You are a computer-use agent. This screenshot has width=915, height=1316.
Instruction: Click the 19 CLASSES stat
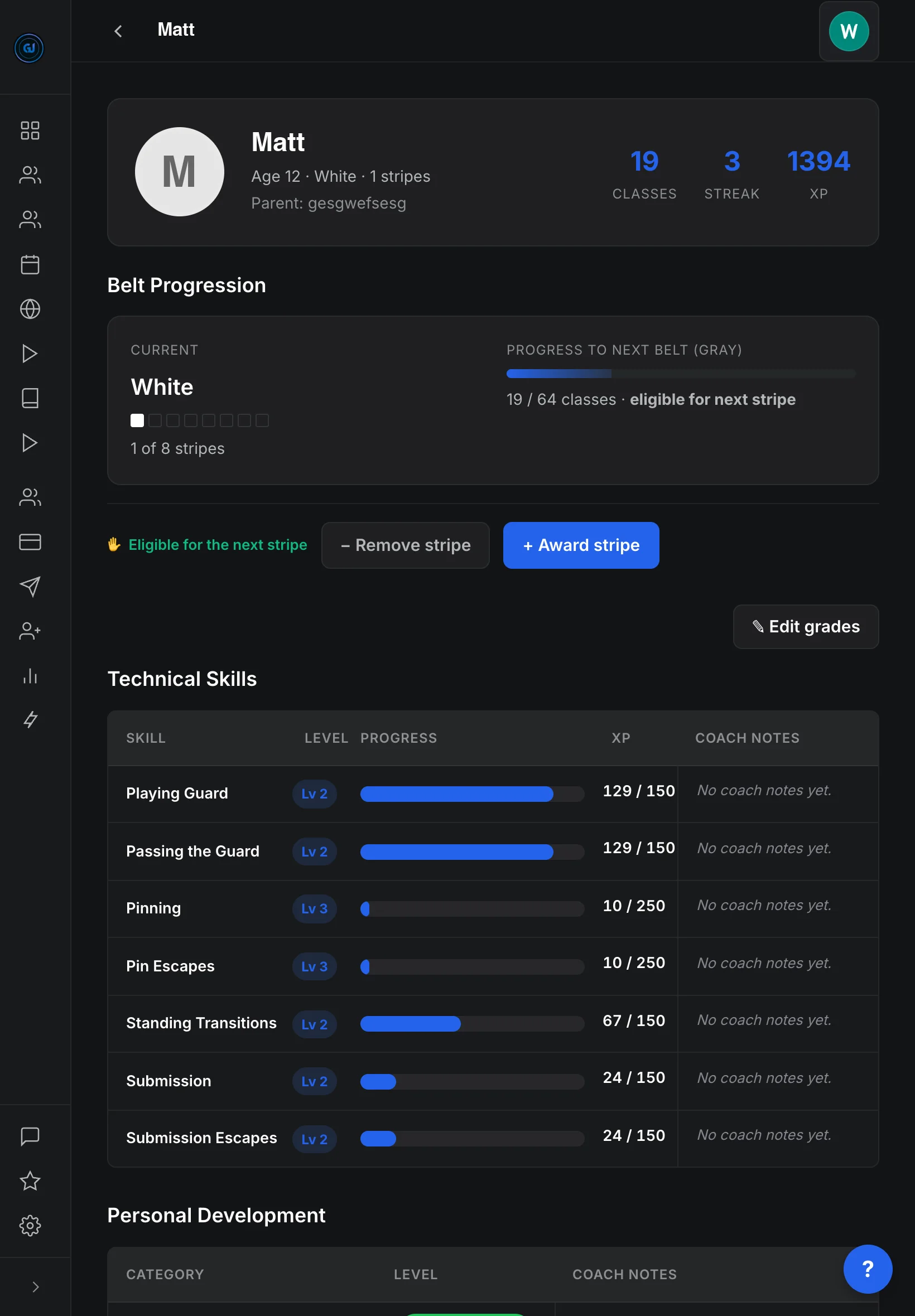pos(644,175)
